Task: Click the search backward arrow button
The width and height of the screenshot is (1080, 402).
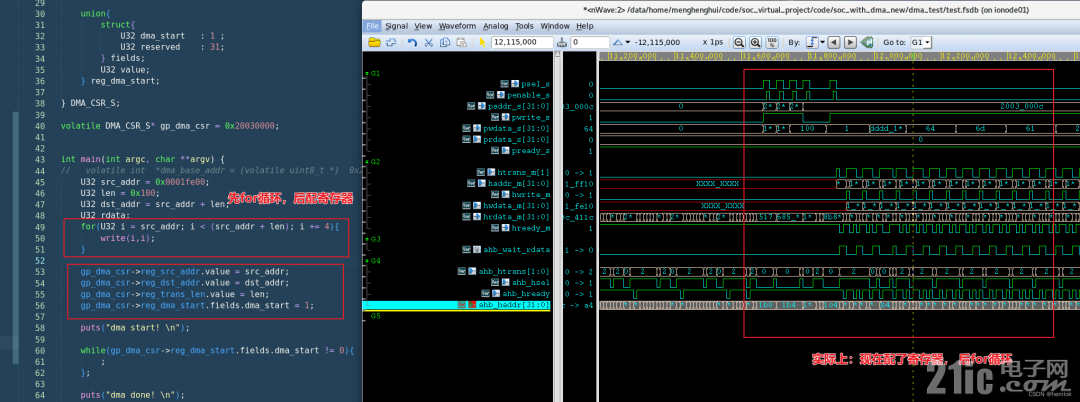Action: point(833,43)
